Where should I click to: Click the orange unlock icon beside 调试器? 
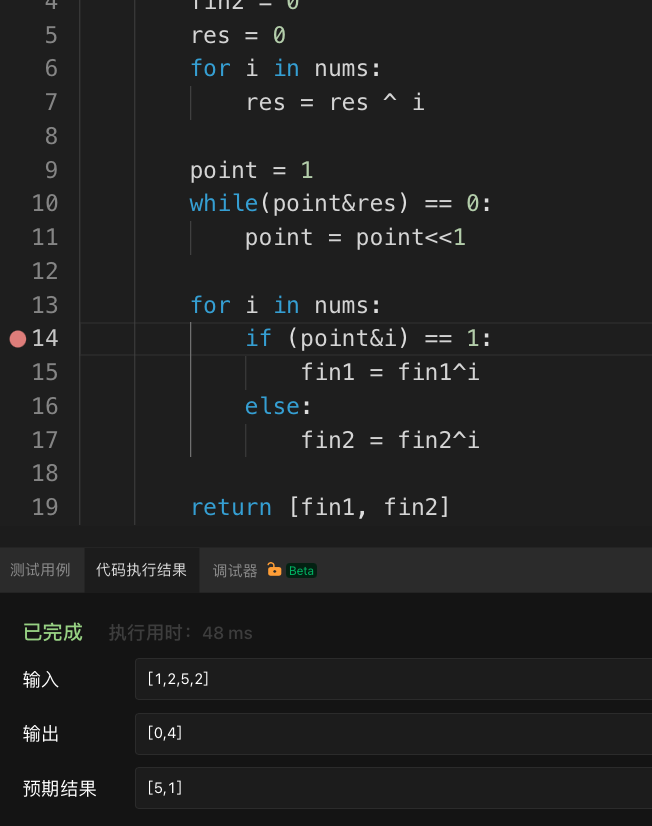274,570
